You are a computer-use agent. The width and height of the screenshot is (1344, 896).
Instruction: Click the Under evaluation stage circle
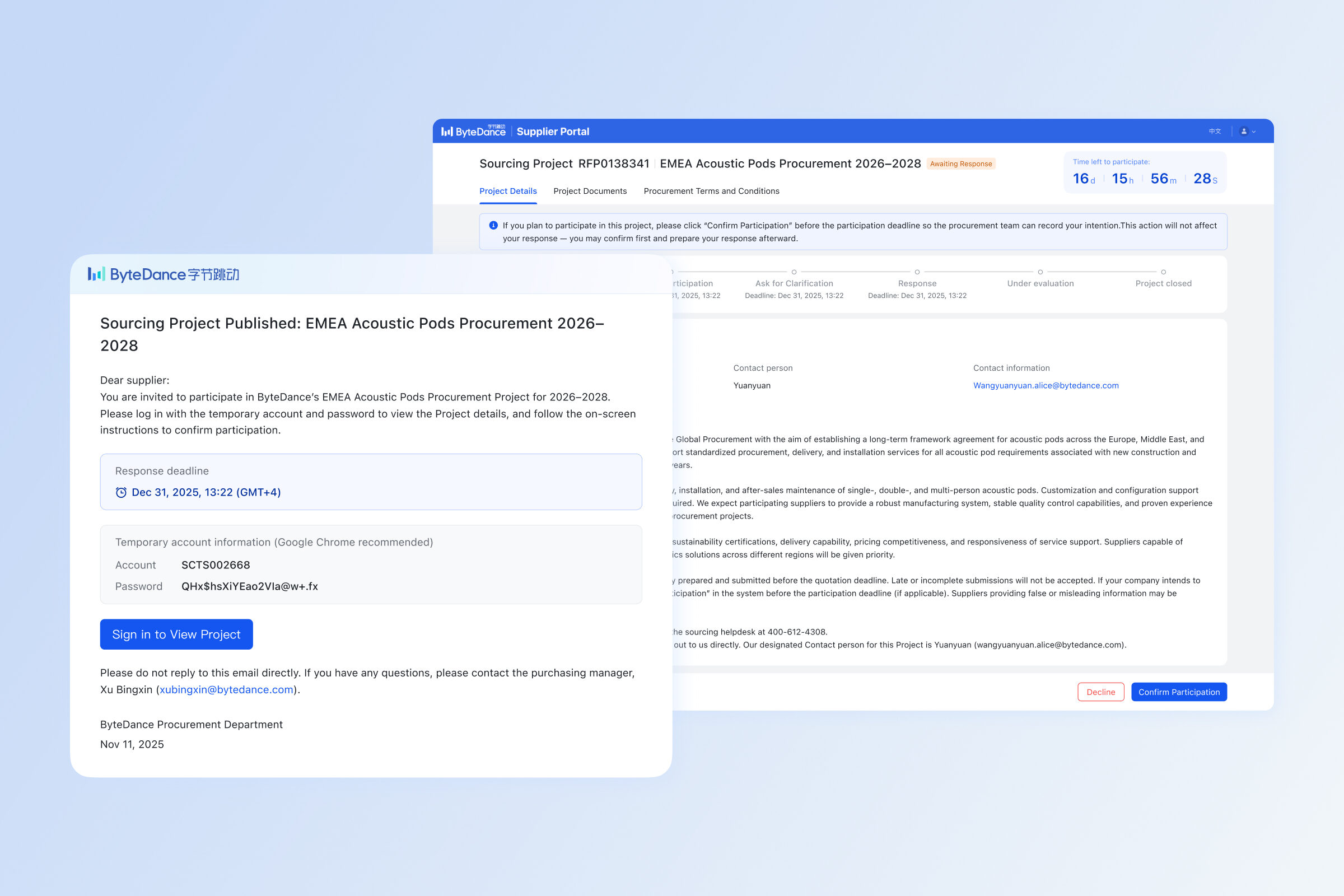1040,272
